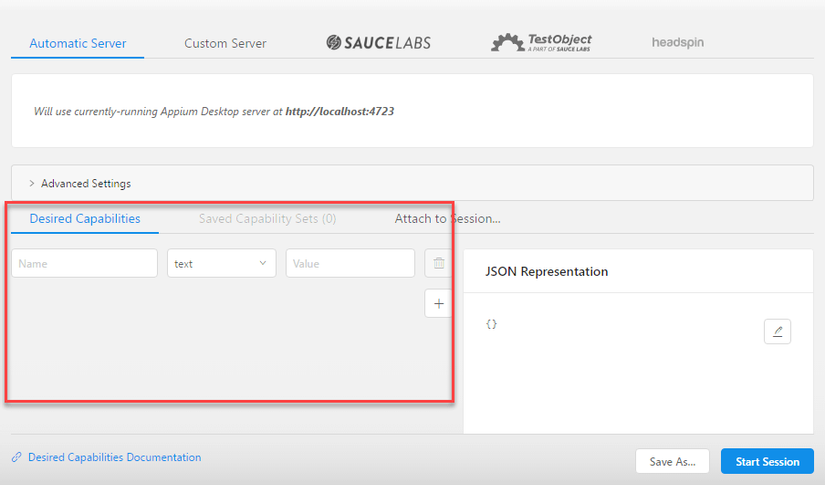This screenshot has width=825, height=485.
Task: Switch to Custom Server tab
Action: [x=225, y=44]
